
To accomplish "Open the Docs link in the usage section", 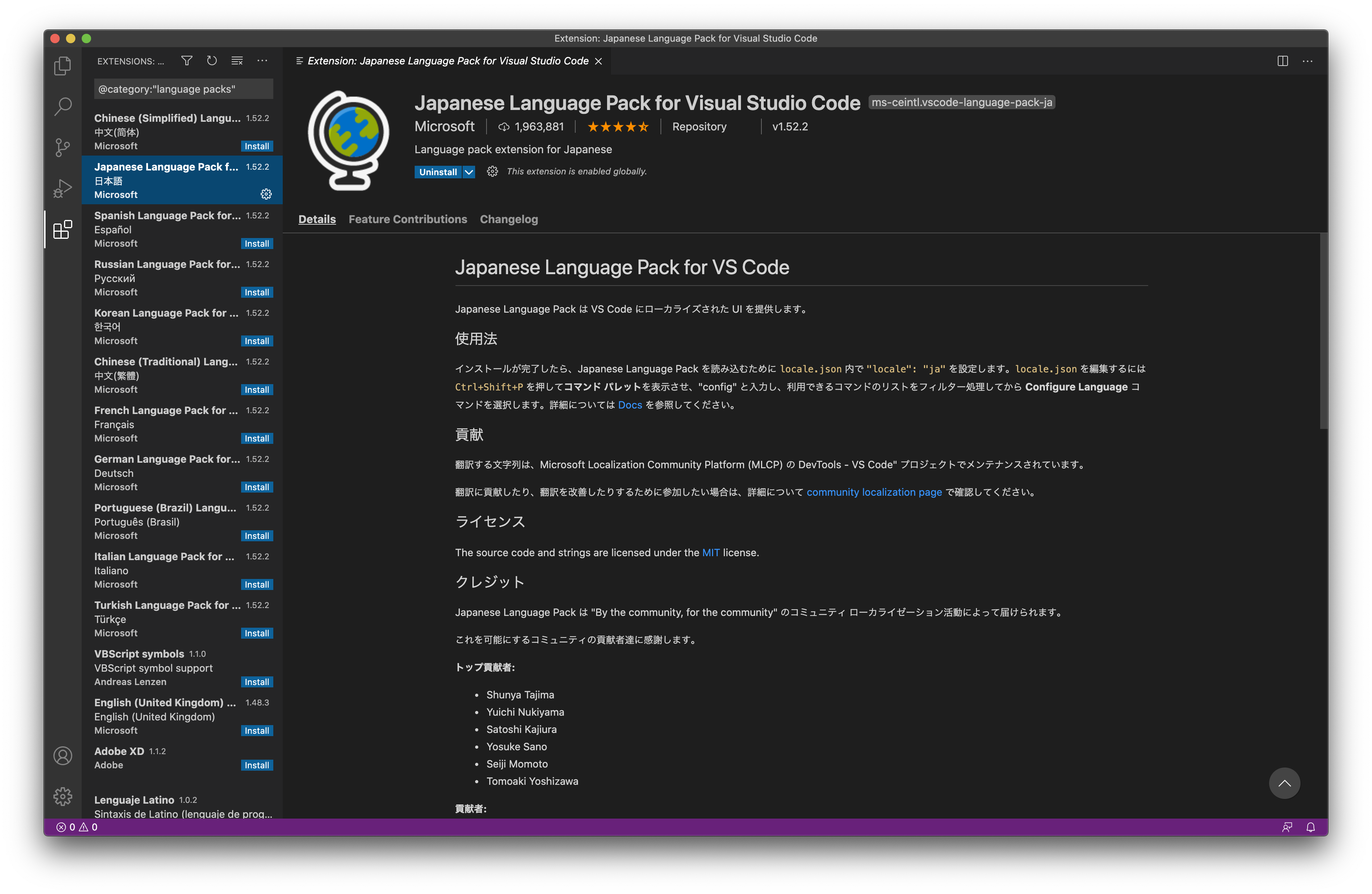I will pyautogui.click(x=629, y=405).
